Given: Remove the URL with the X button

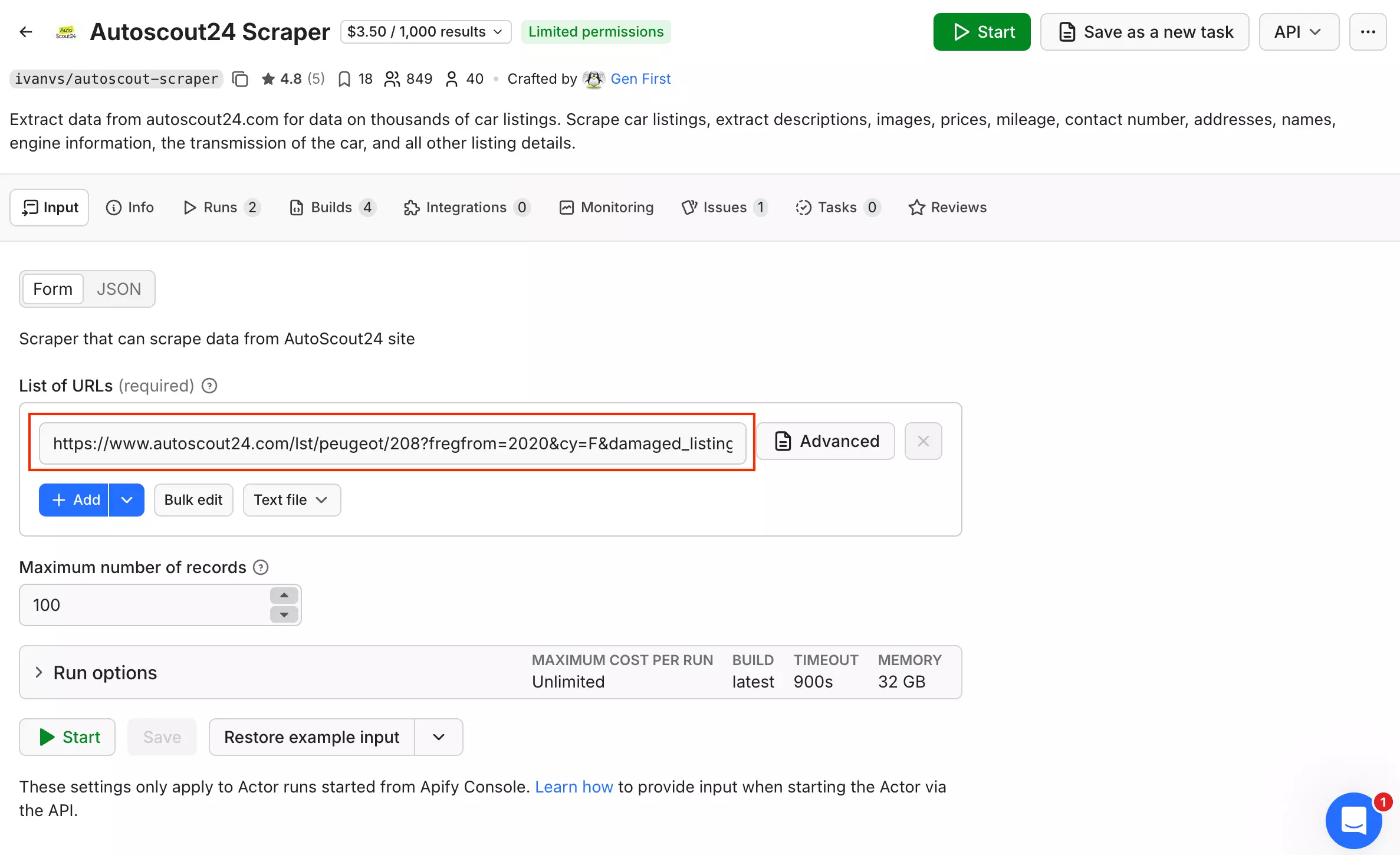Looking at the screenshot, I should (x=923, y=441).
